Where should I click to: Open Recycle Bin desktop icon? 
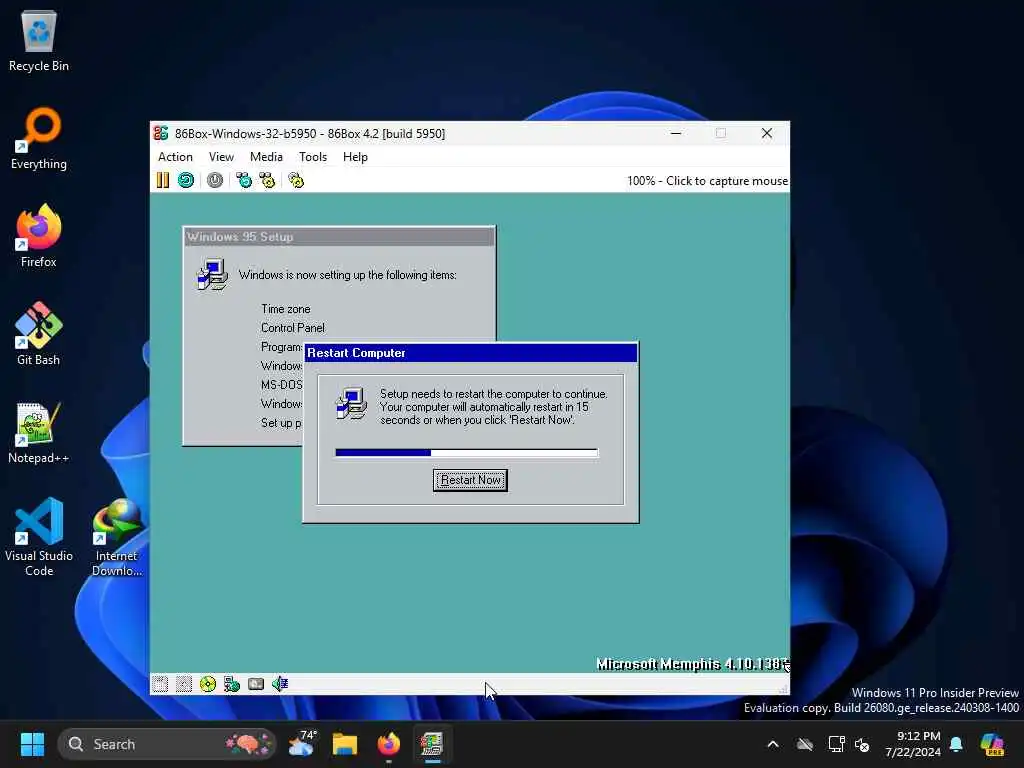tap(39, 41)
